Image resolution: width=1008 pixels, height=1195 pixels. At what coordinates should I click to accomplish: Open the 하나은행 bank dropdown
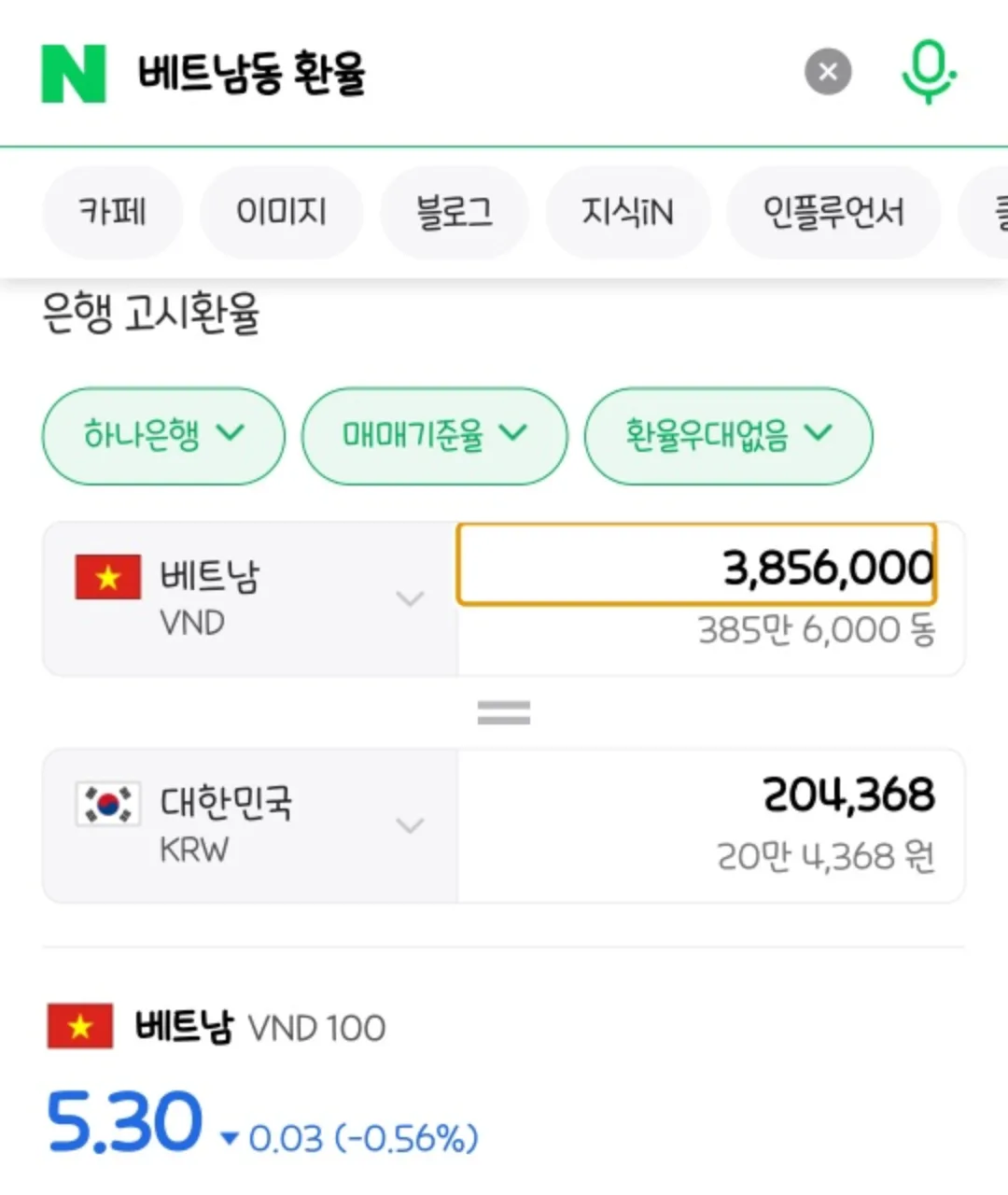(x=163, y=435)
